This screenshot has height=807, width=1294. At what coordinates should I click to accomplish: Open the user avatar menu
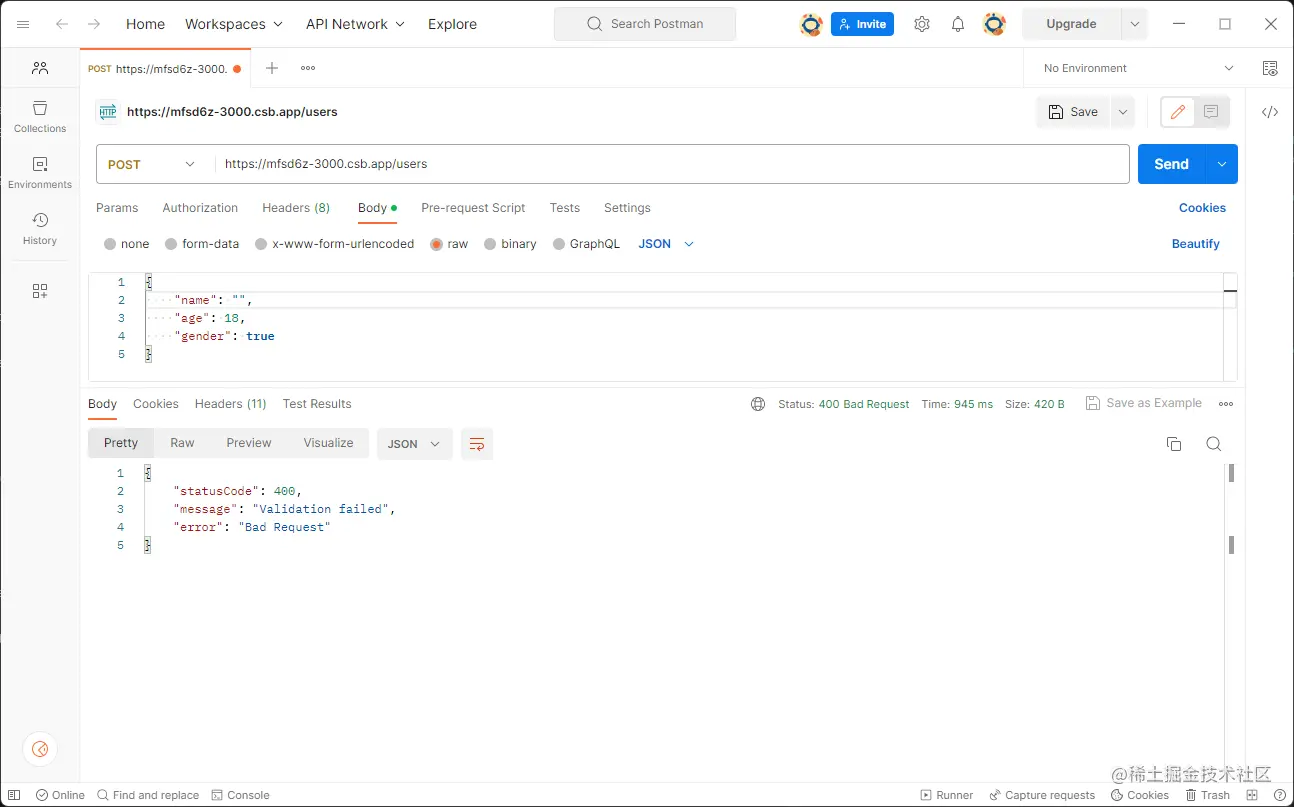tap(994, 24)
